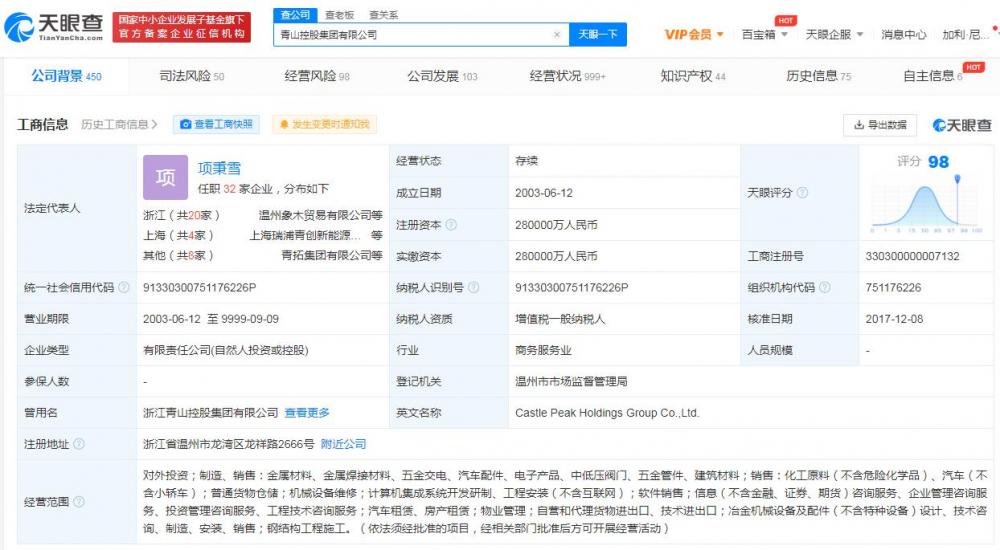Open the 天眼企服 dropdown menu

click(x=834, y=34)
